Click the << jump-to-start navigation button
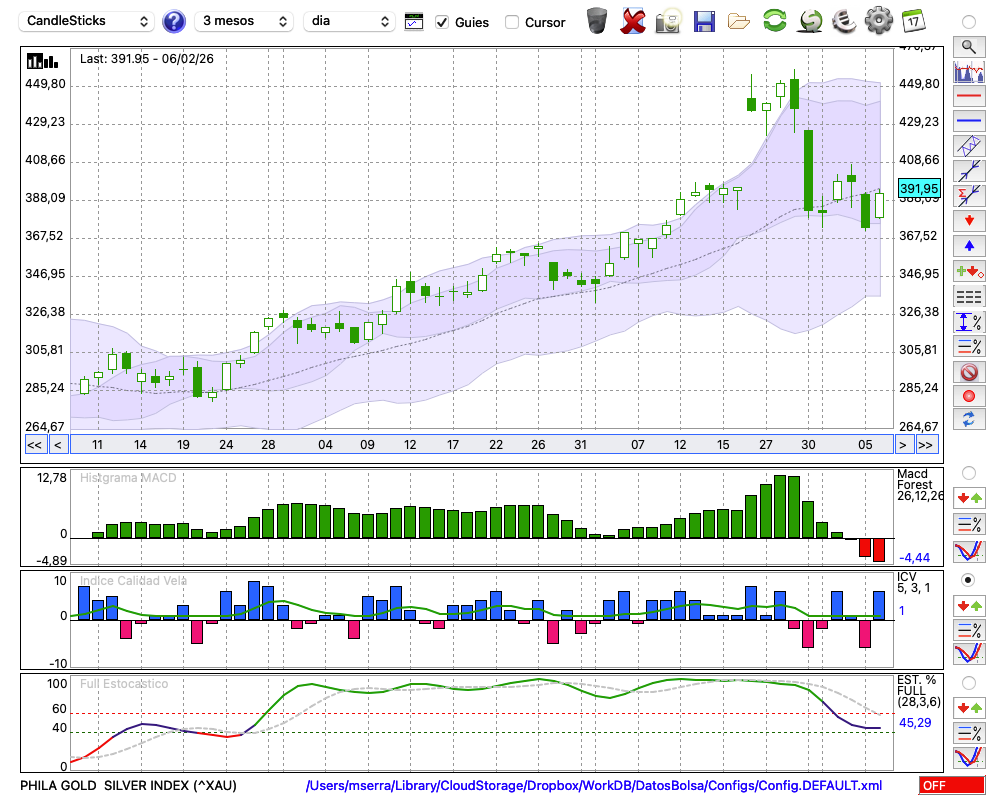1000x800 pixels. pyautogui.click(x=34, y=444)
